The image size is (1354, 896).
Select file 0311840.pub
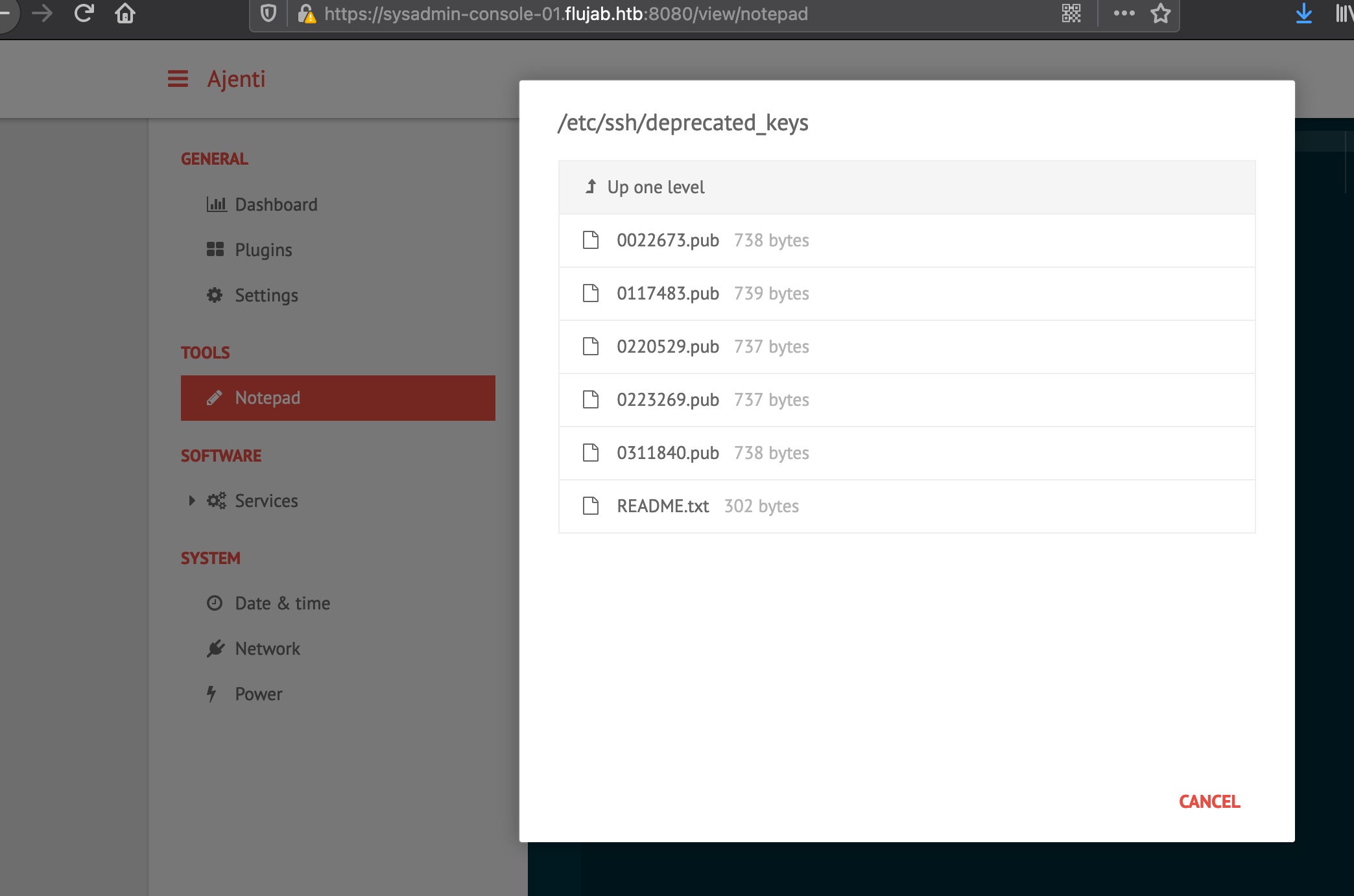coord(667,453)
